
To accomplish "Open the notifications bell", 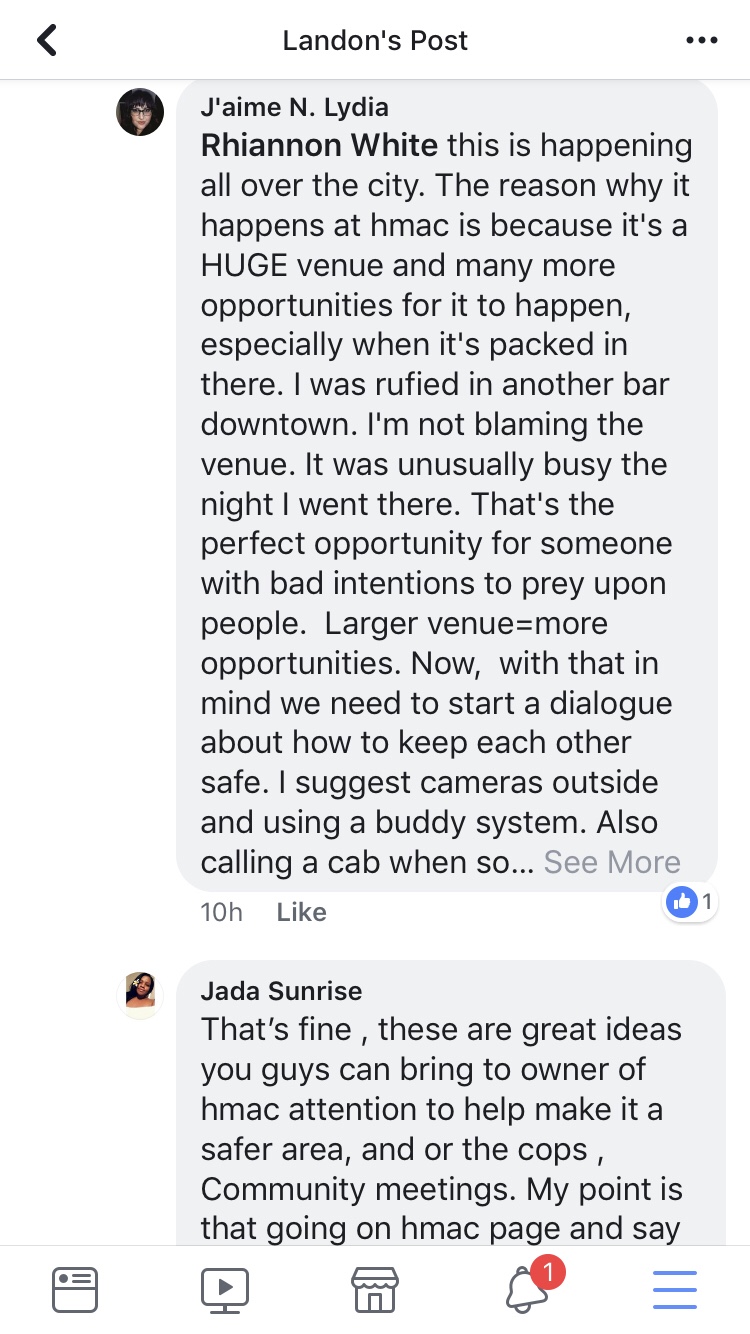I will click(x=527, y=1290).
